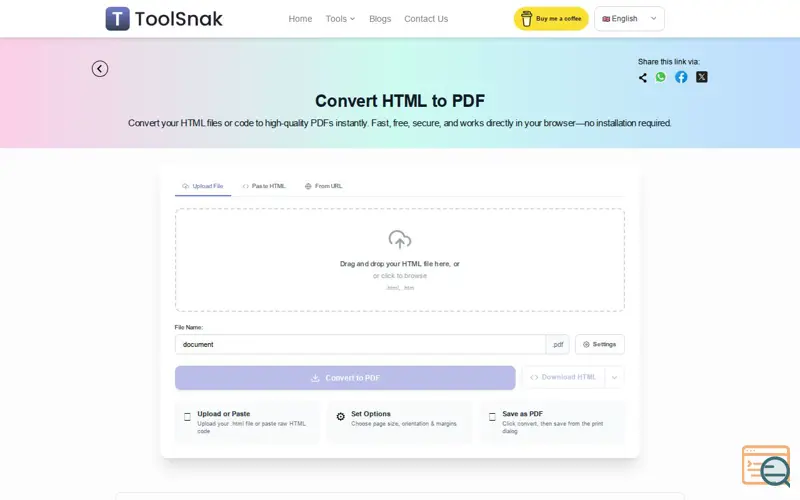The image size is (800, 500).
Task: Click the cloud upload icon in drop zone
Action: pos(399,239)
